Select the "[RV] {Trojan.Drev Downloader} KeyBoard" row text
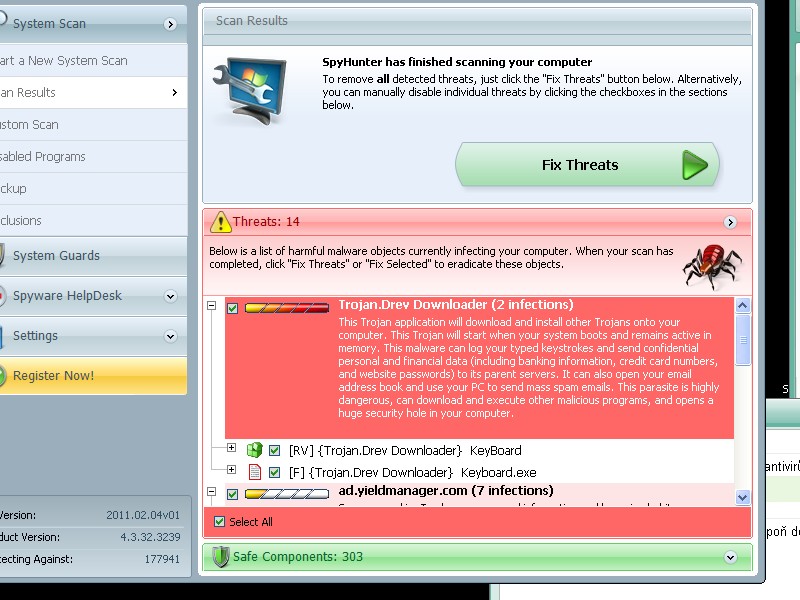 click(x=405, y=451)
